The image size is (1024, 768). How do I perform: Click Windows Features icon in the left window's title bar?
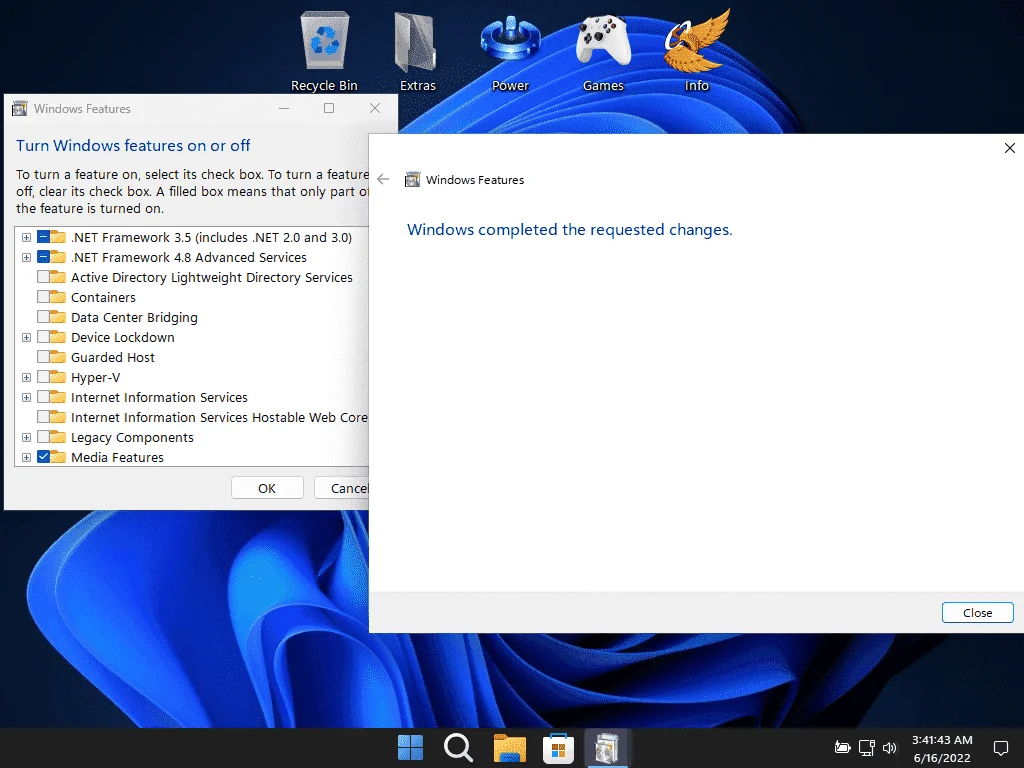coord(20,108)
